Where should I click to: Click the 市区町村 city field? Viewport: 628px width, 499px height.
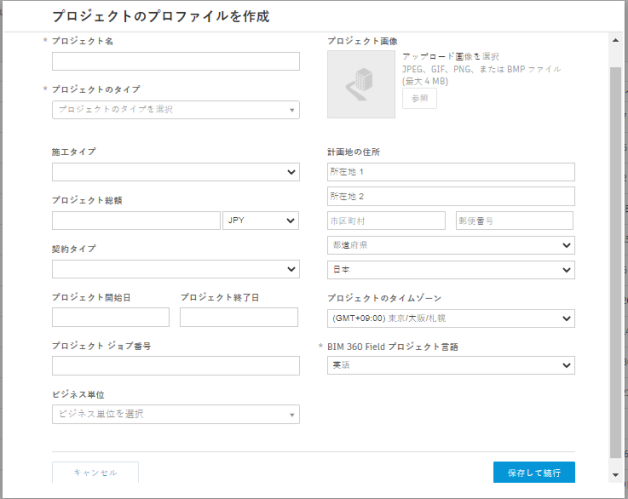coord(386,220)
